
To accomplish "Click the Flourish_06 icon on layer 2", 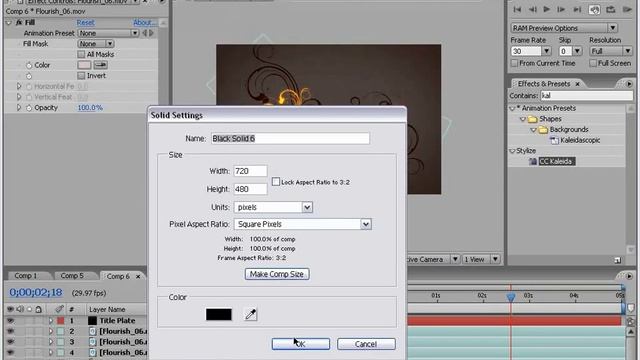I will (x=93, y=331).
